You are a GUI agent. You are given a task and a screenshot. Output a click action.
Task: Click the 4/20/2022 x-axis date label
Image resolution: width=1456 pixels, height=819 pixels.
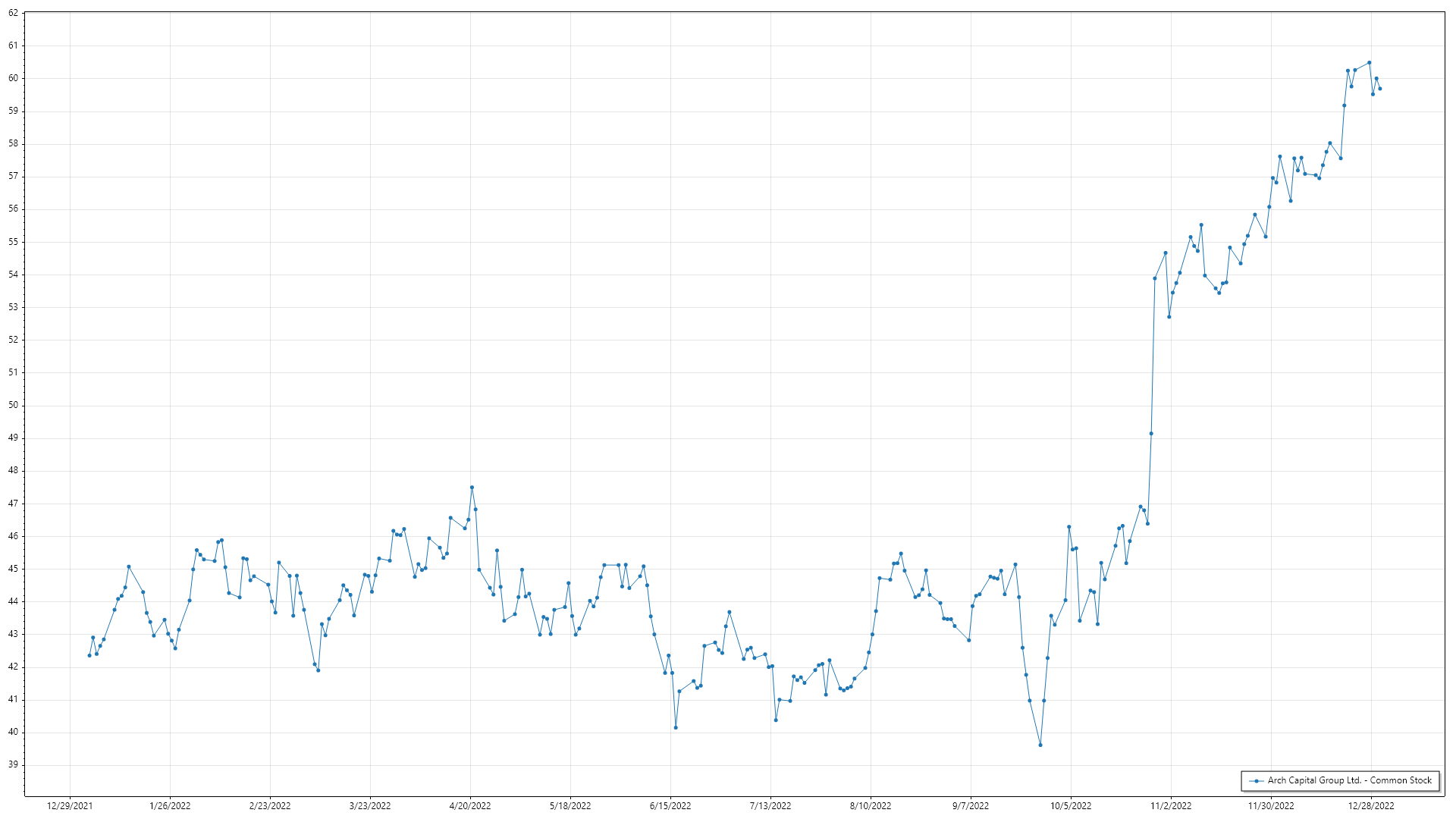pos(470,806)
